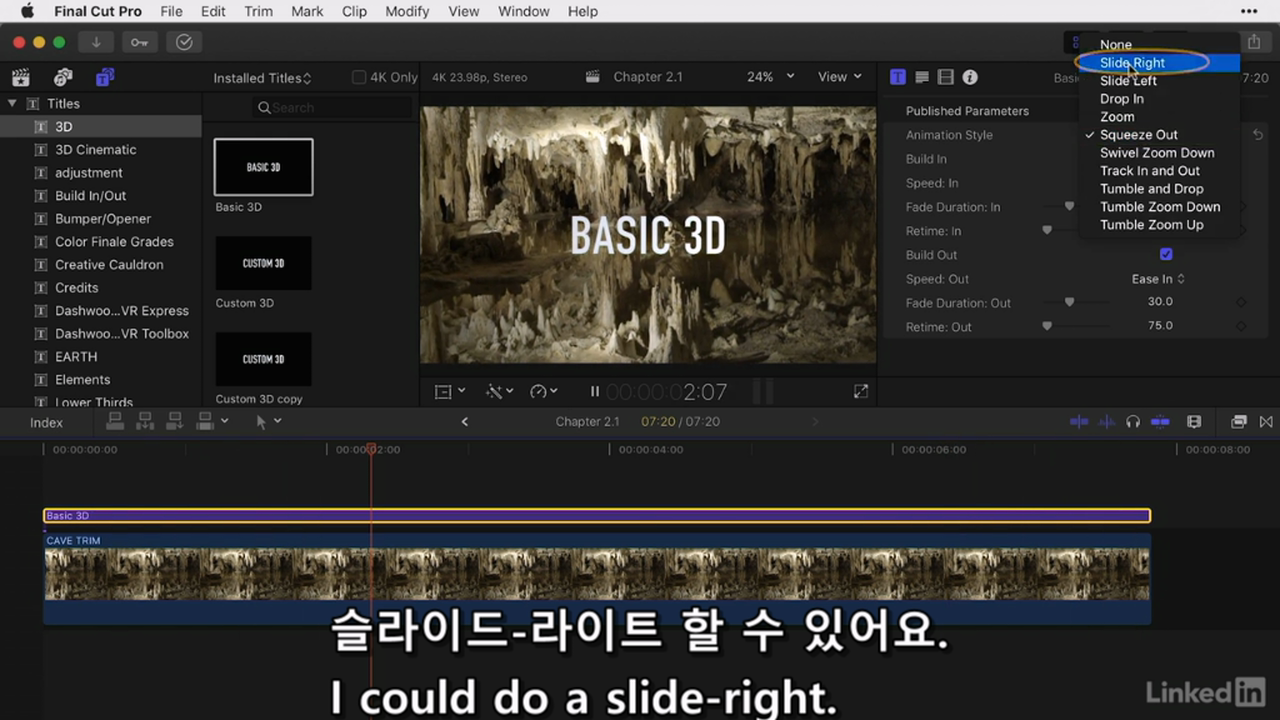Show the Photos and Audio sidebar
The height and width of the screenshot is (720, 1280).
63,77
